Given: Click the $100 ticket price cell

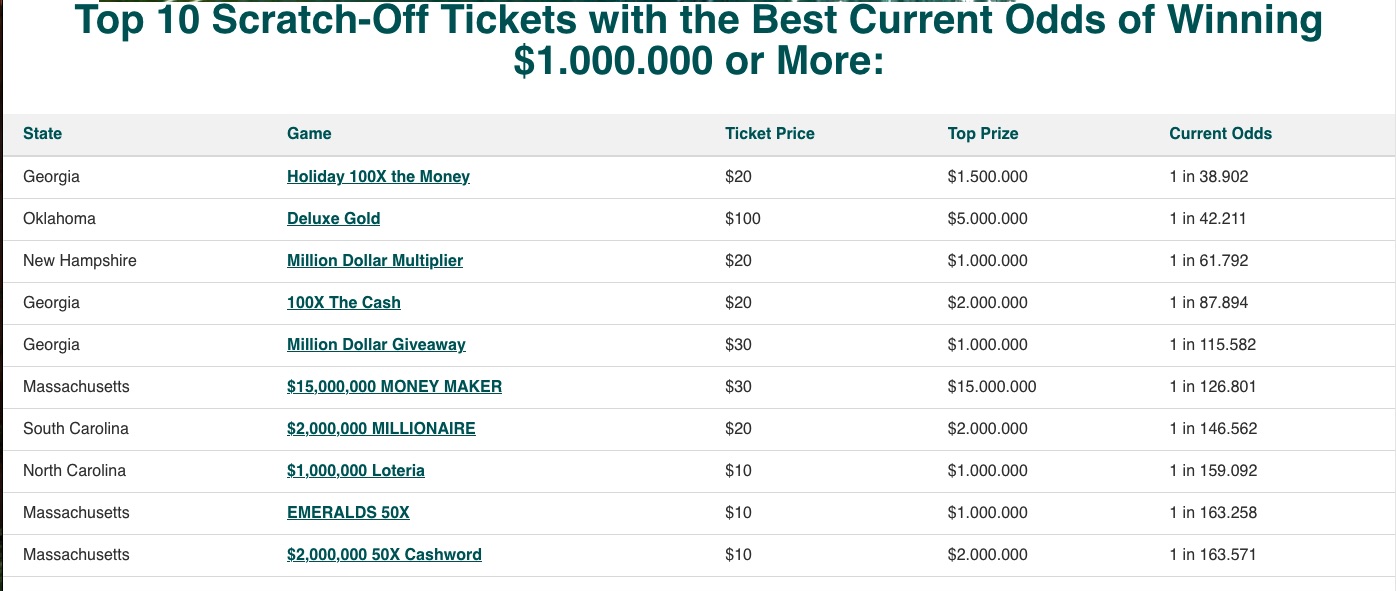Looking at the screenshot, I should pos(742,219).
